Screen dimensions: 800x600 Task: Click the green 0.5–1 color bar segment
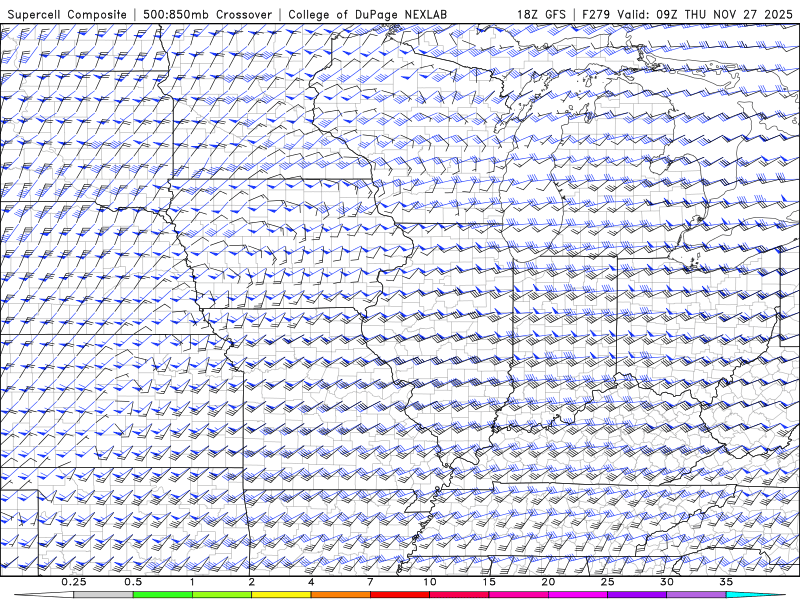(x=163, y=595)
